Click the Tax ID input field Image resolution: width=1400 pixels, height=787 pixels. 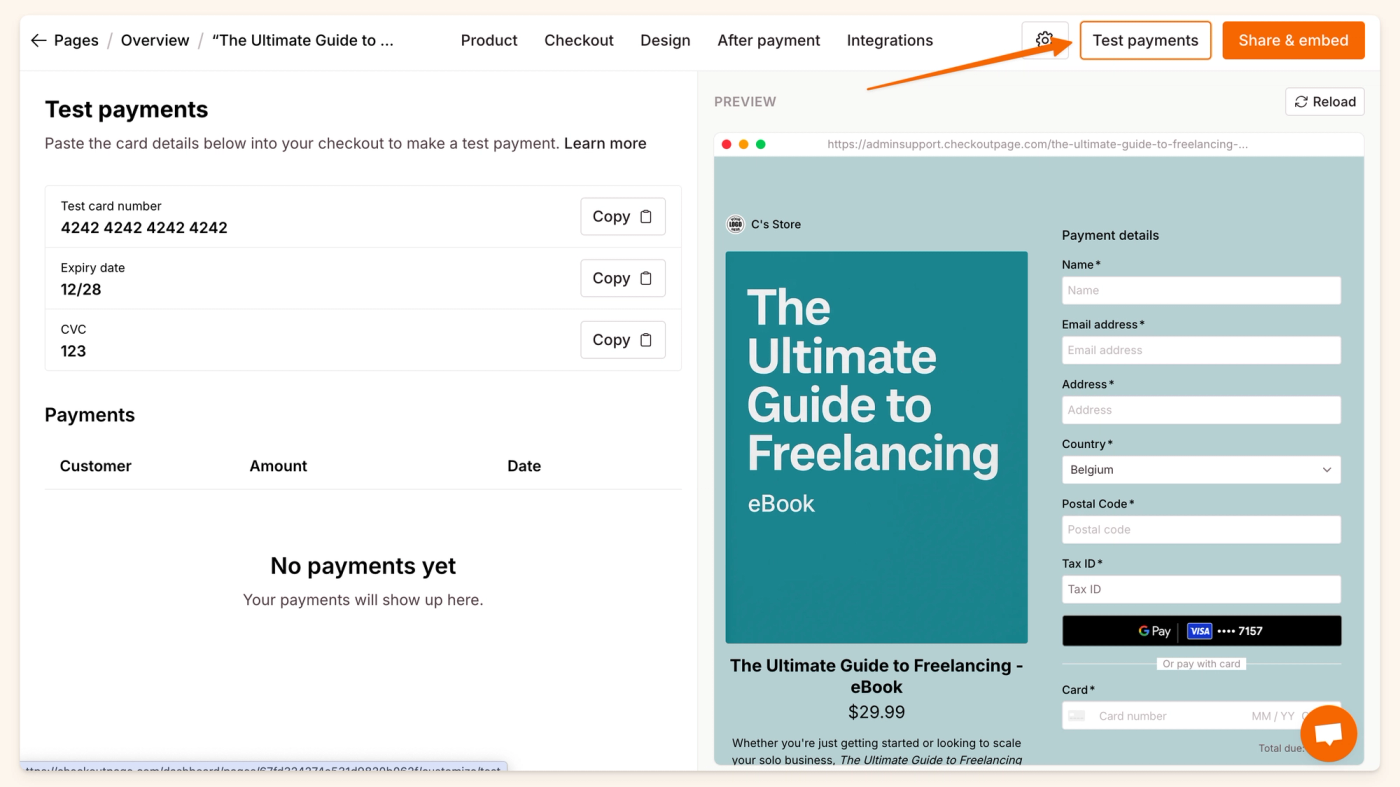[x=1201, y=589]
